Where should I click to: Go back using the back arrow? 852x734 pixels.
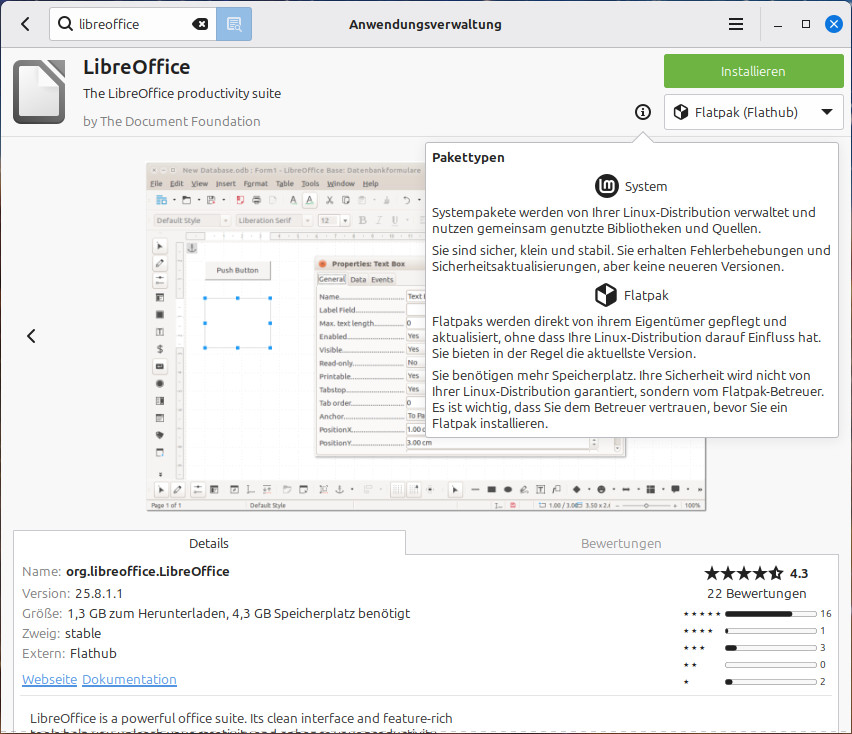[x=25, y=24]
